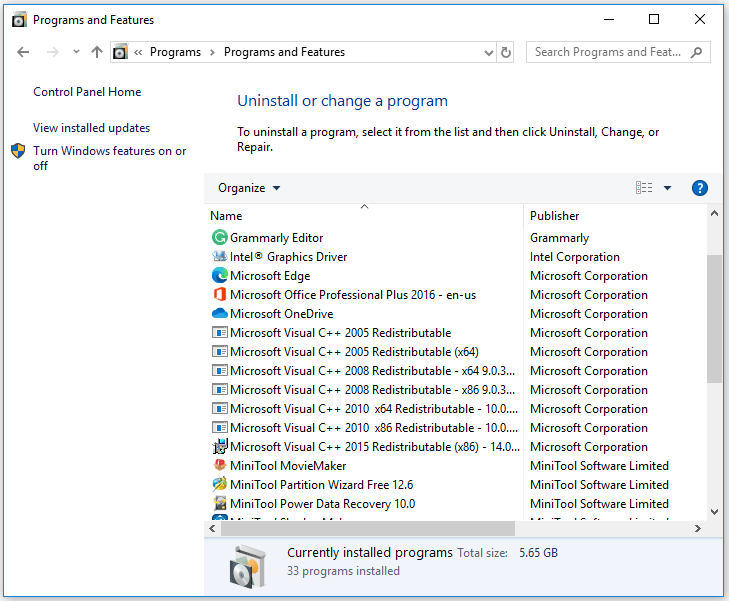The width and height of the screenshot is (729, 601).
Task: Click the horizontal scrollbar thumb
Action: coord(368,528)
